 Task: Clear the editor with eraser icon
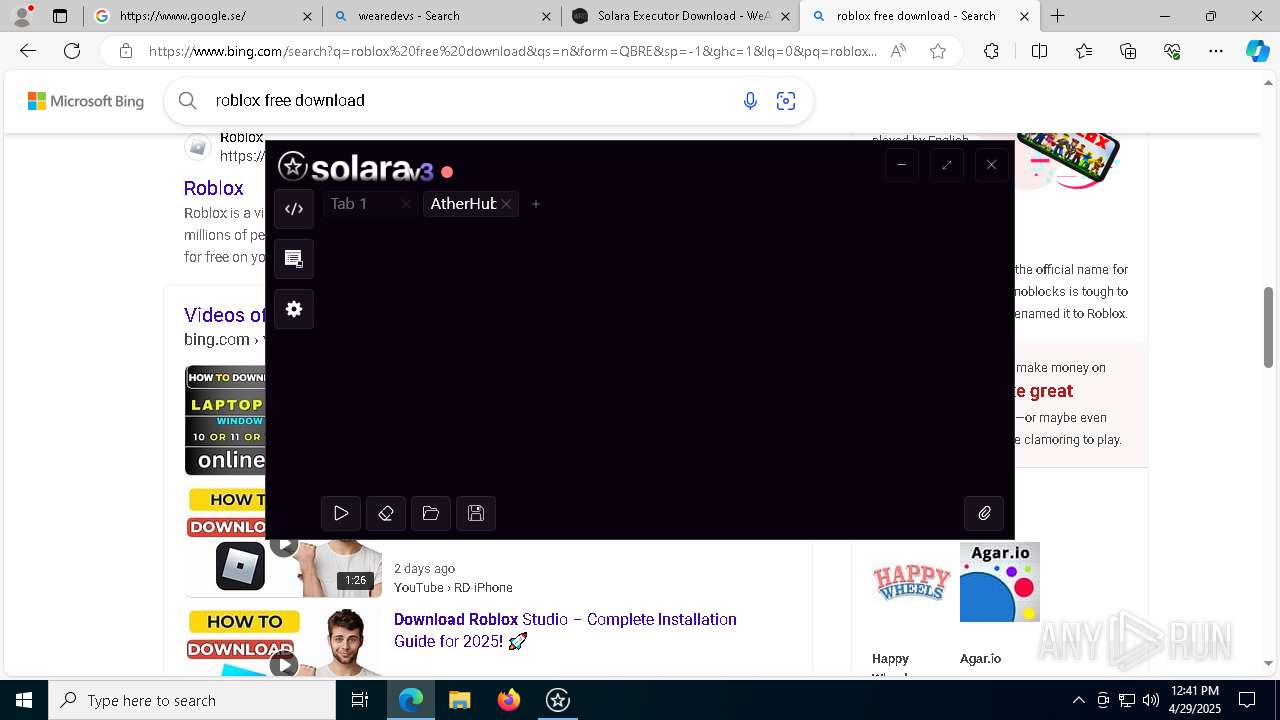tap(386, 513)
